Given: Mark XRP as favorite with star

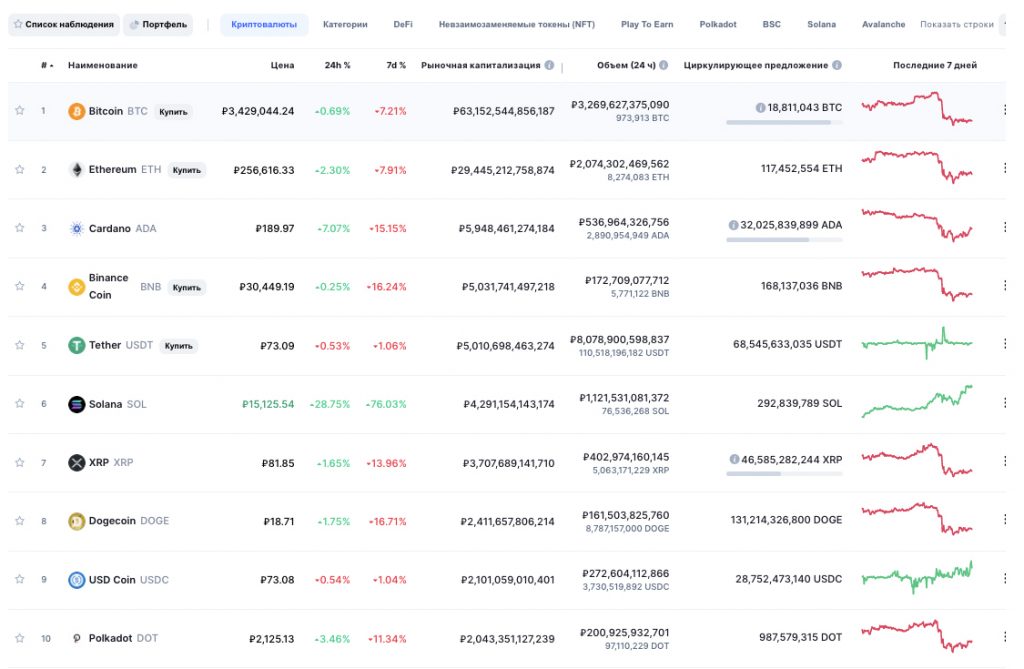Looking at the screenshot, I should (x=20, y=462).
